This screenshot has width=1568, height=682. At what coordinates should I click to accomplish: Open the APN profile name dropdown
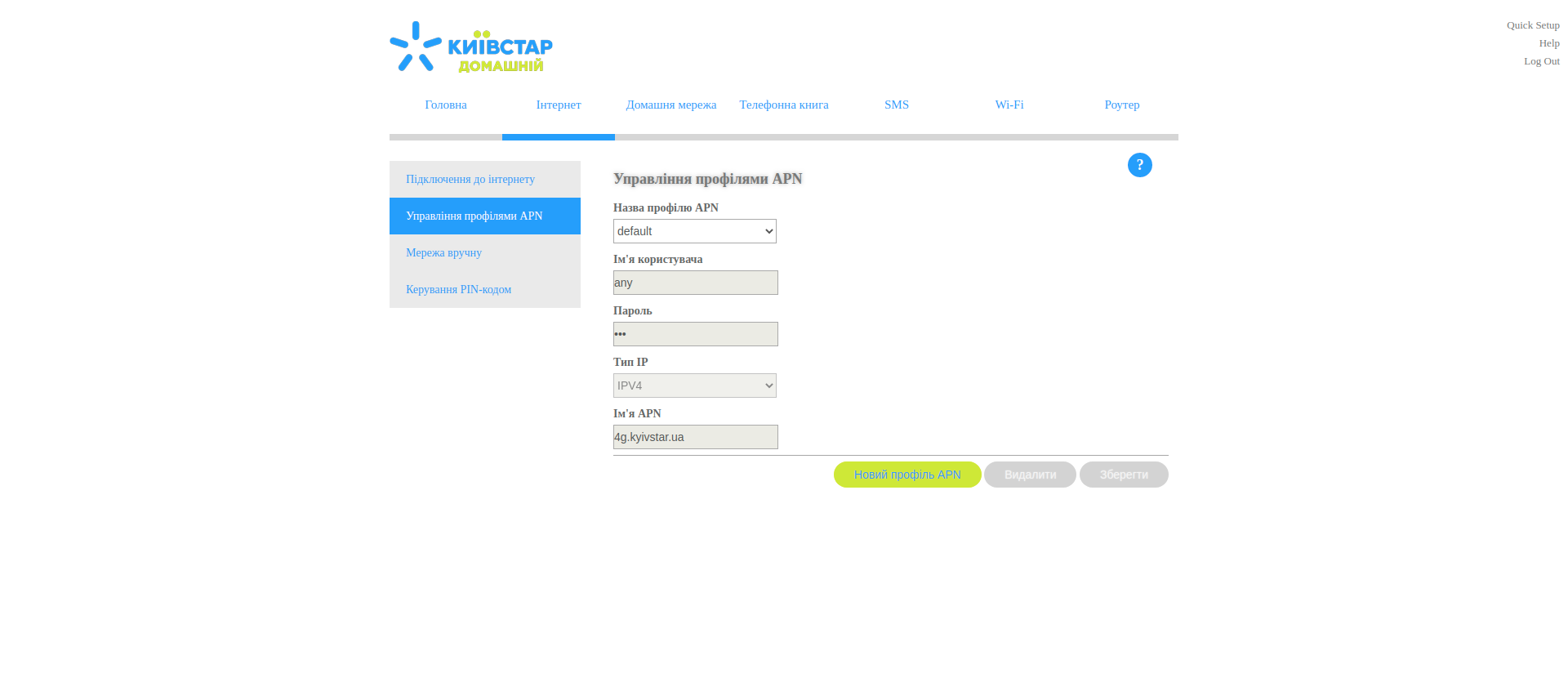(694, 231)
